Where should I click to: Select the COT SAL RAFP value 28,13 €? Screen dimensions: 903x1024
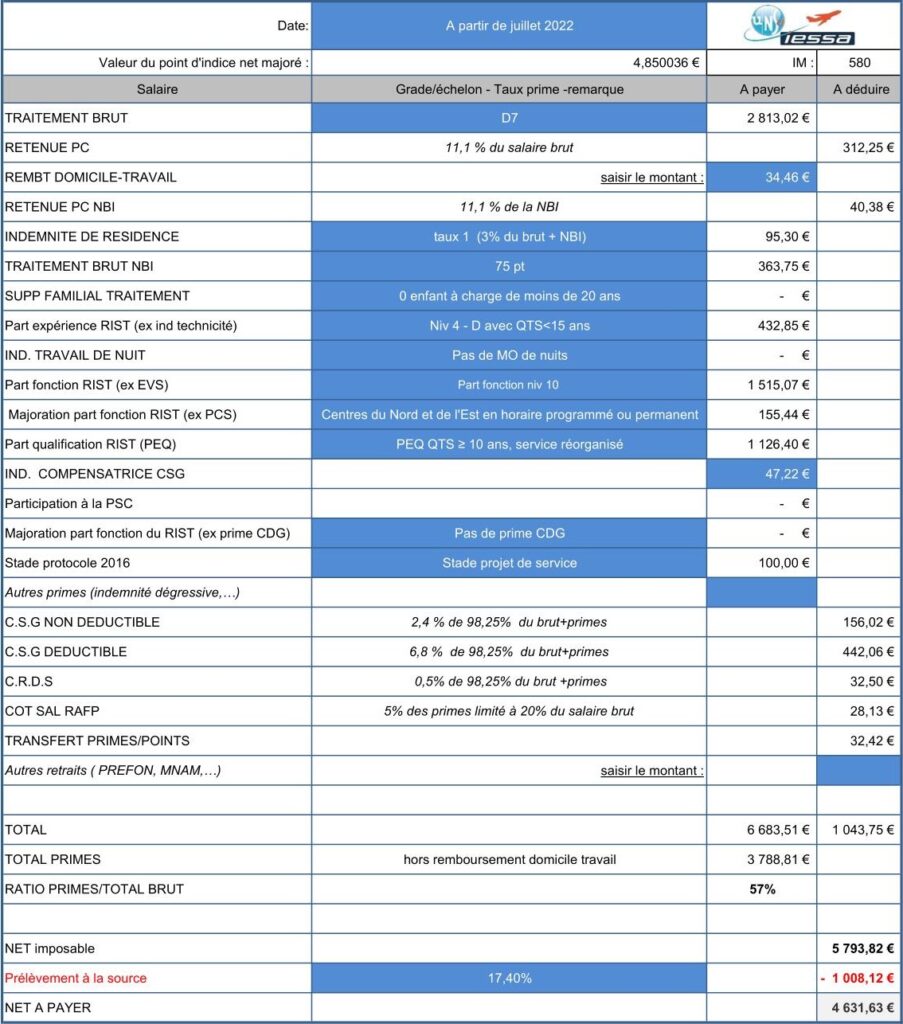pos(872,711)
